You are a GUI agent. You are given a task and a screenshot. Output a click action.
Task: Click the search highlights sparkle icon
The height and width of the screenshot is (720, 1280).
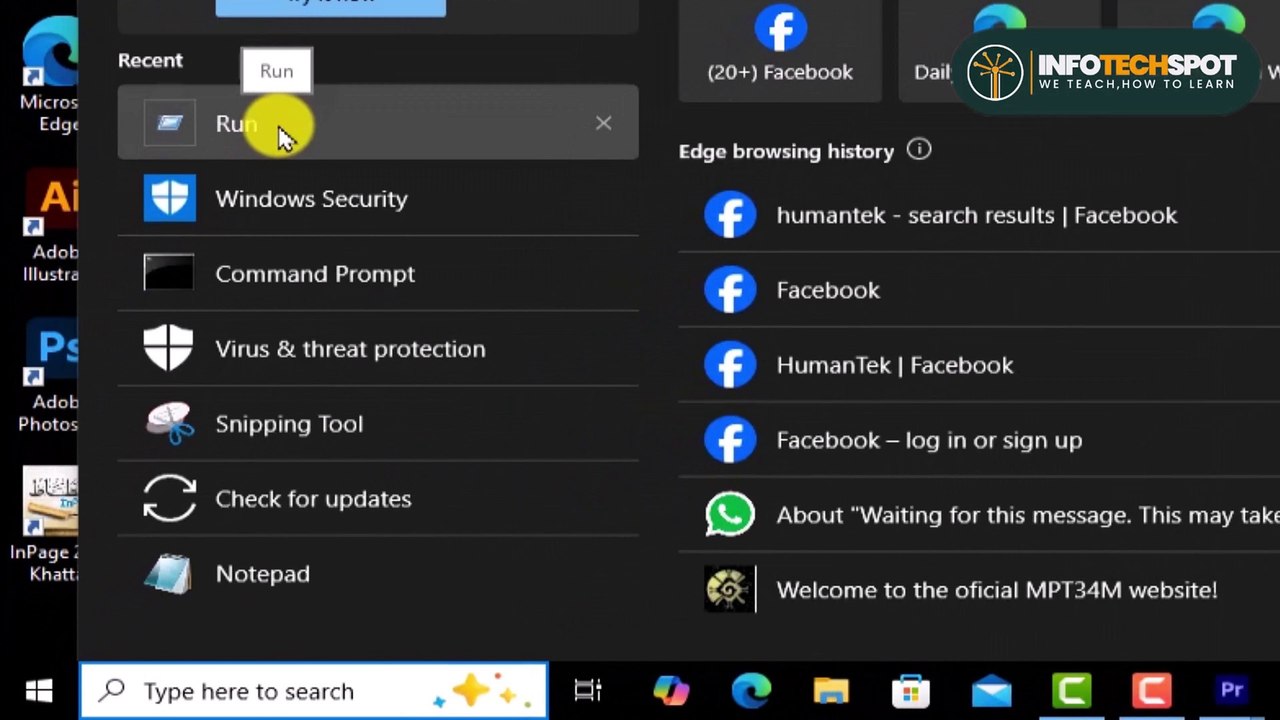pos(484,690)
